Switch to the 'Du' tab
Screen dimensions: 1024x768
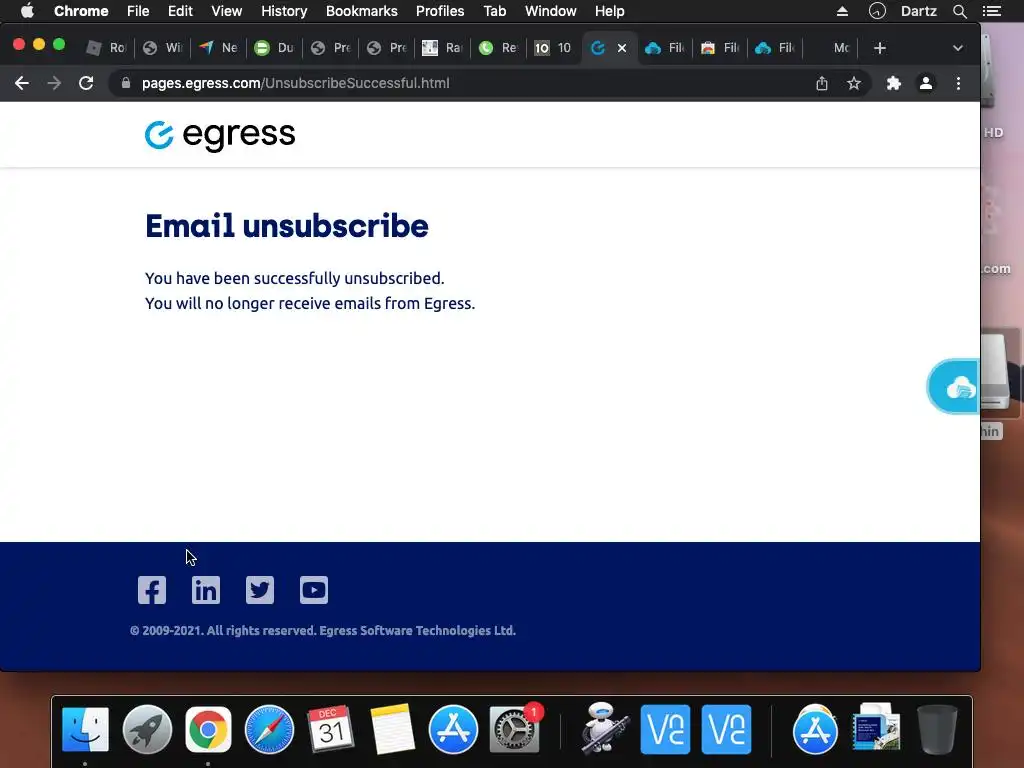(x=274, y=48)
